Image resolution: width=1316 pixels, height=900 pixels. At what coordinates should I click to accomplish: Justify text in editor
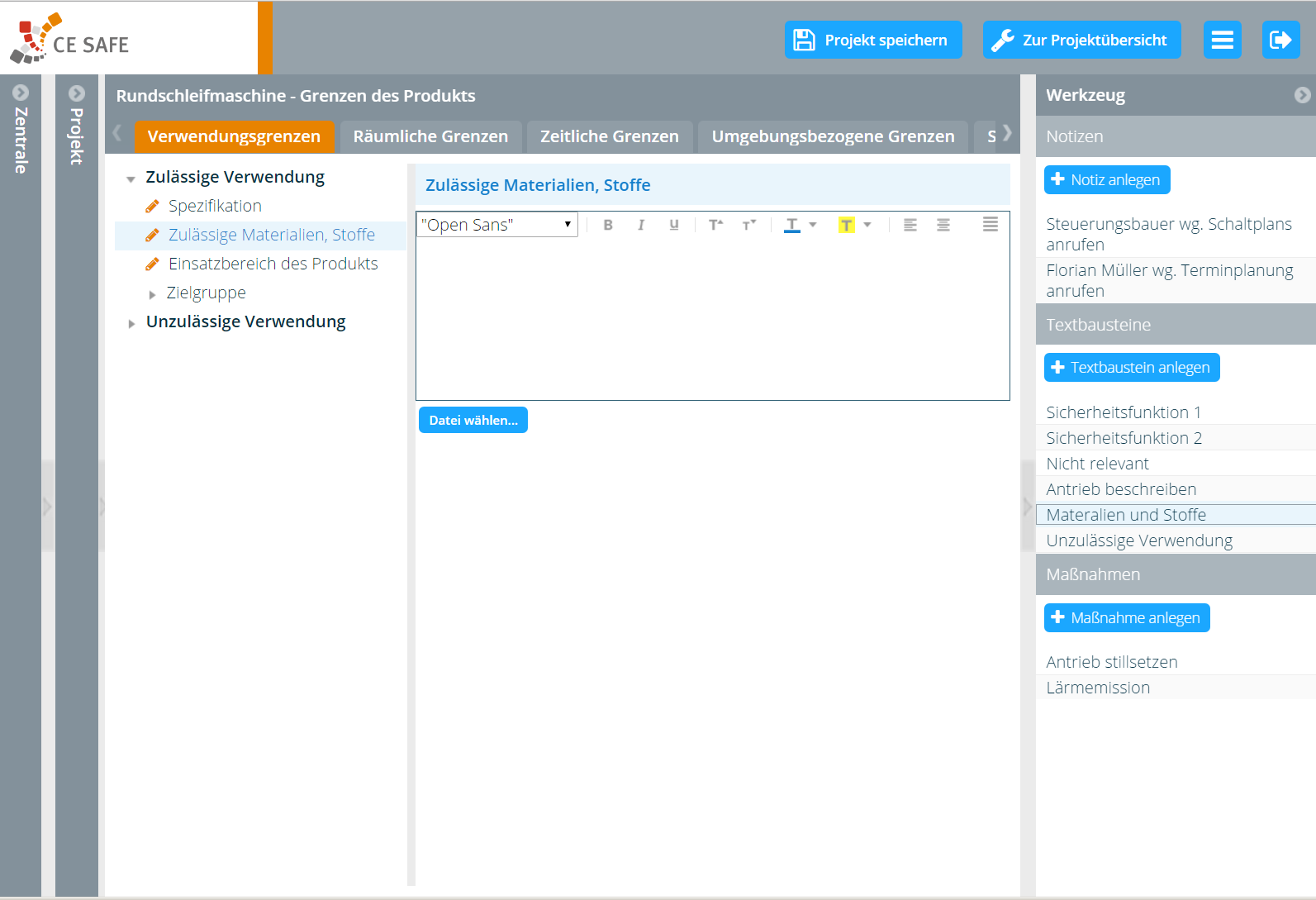[x=991, y=225]
